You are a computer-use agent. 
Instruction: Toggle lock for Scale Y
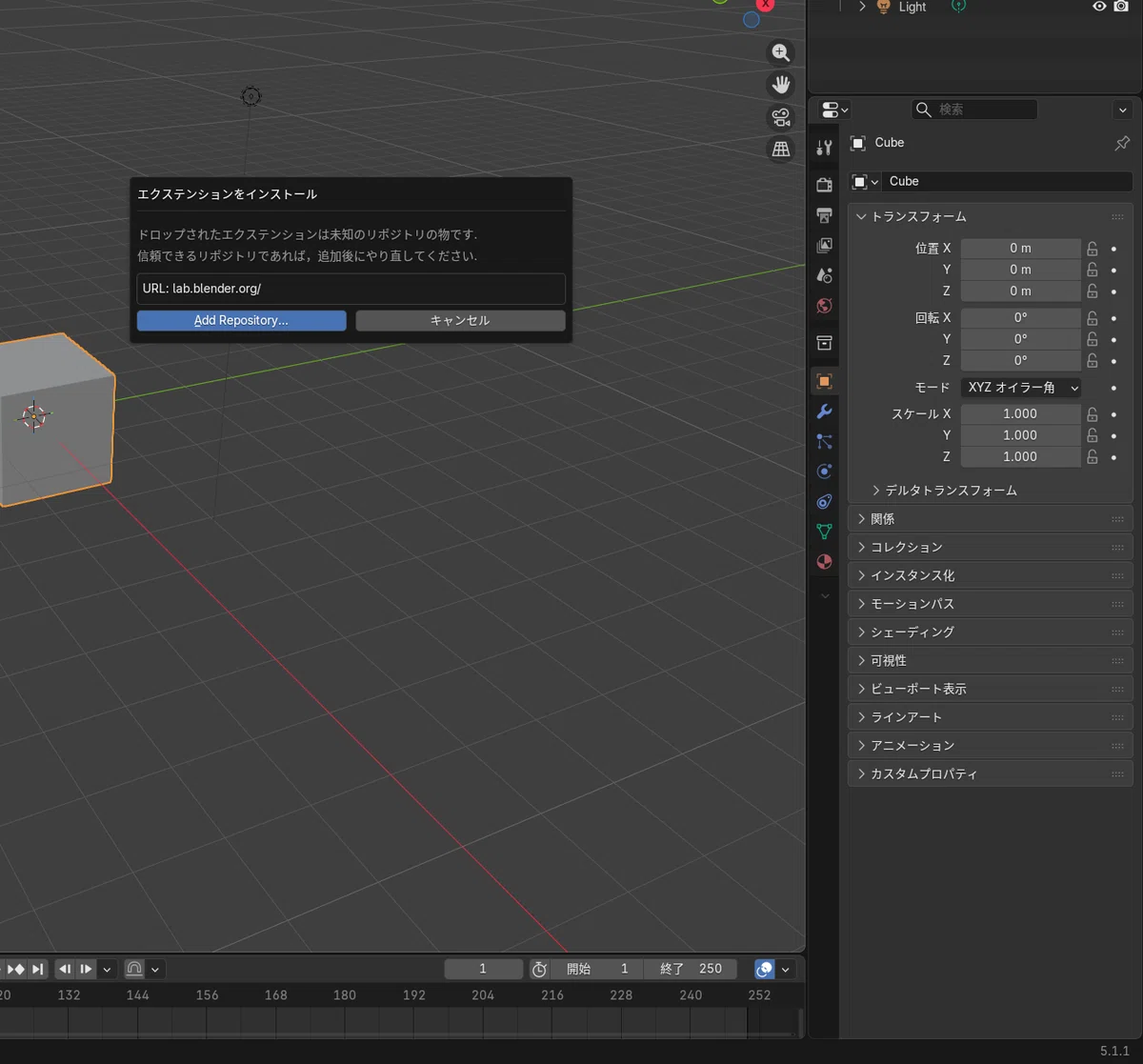[1093, 435]
